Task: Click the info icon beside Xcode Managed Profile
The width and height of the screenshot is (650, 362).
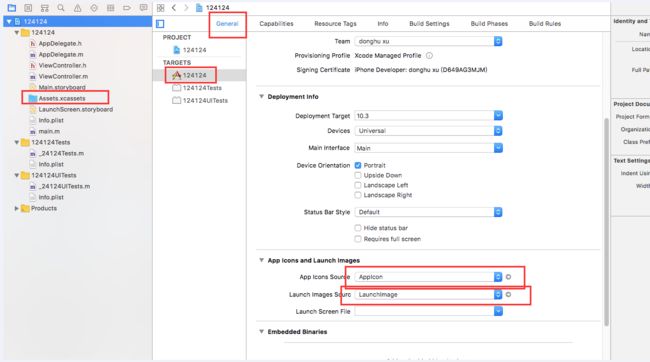Action: (x=429, y=56)
